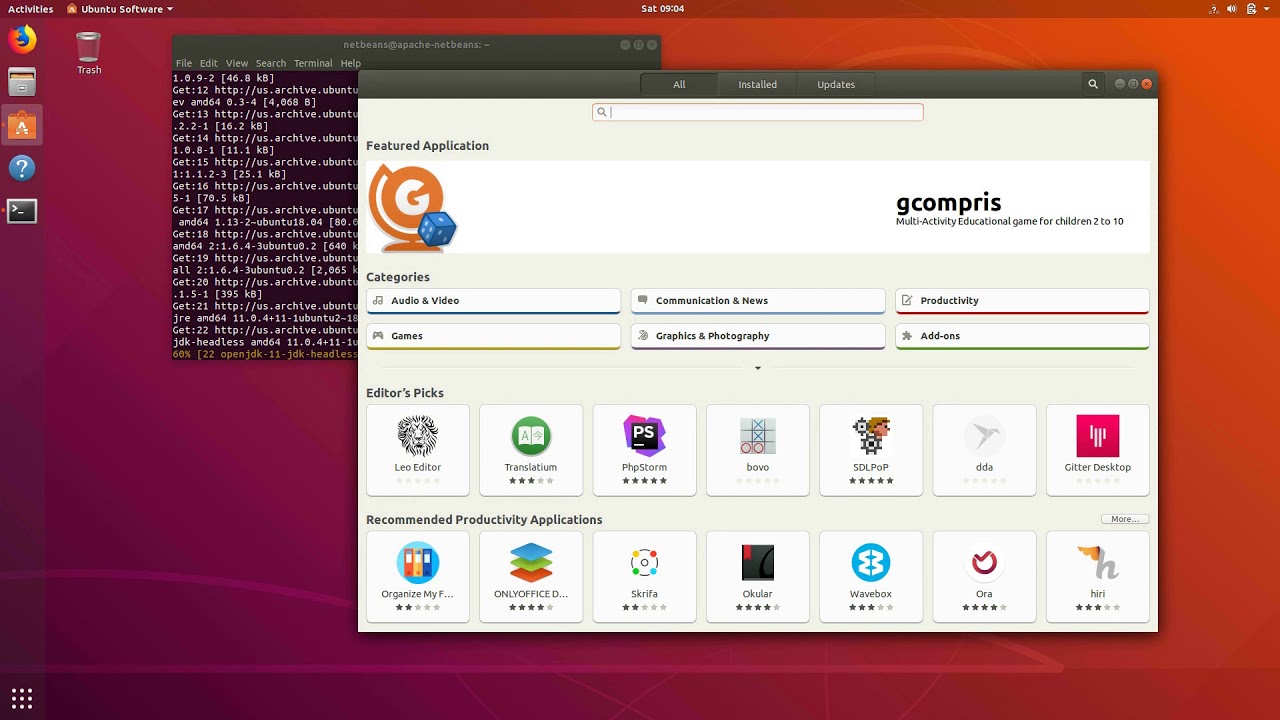The height and width of the screenshot is (720, 1280).
Task: Click the gcompris featured application logo
Action: (x=413, y=208)
